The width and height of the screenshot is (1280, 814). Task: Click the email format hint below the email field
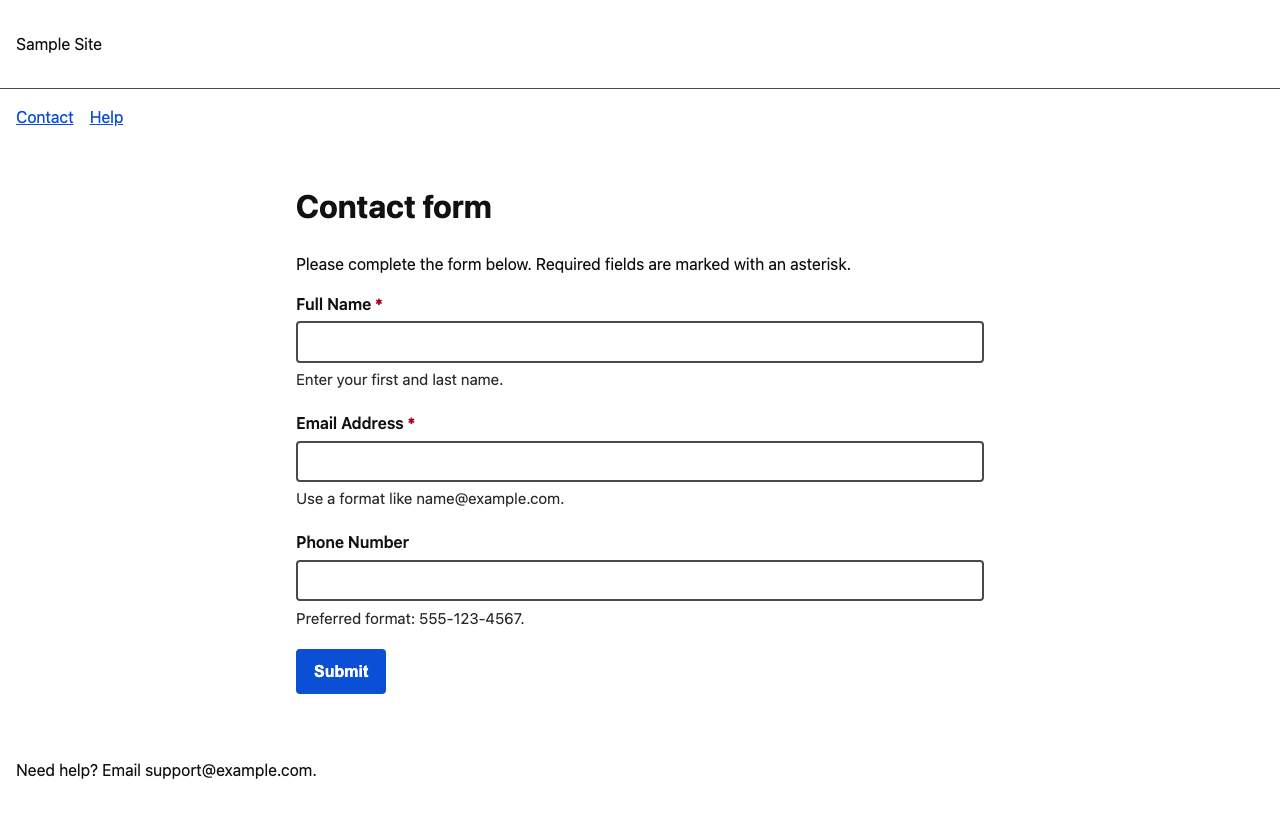pyautogui.click(x=429, y=498)
